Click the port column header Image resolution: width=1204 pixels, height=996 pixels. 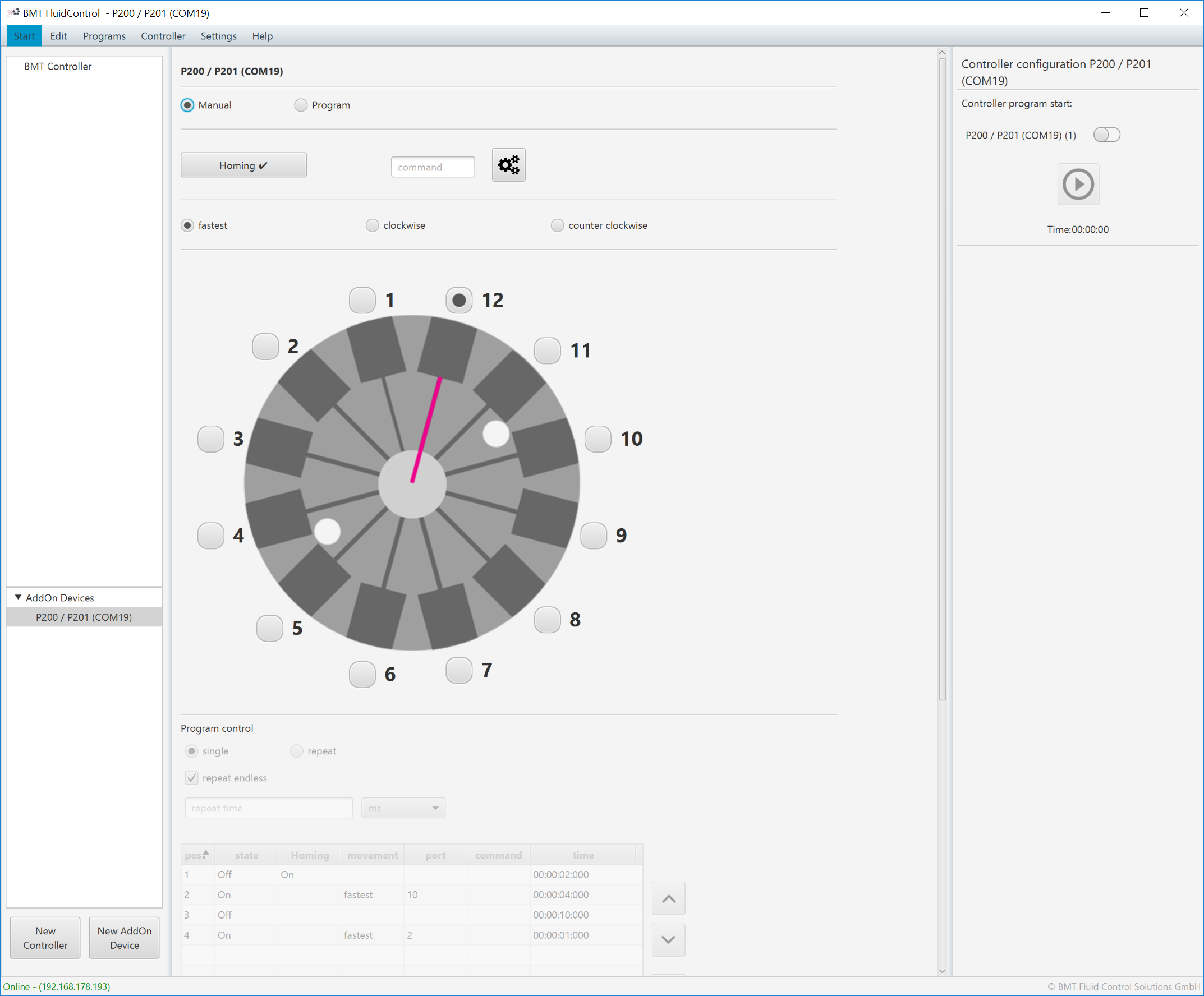(x=436, y=855)
